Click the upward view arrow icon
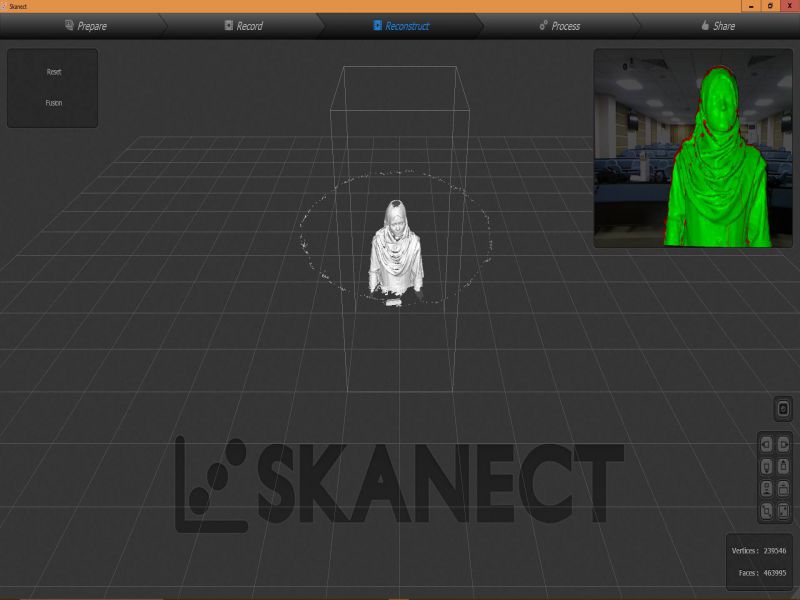800x600 pixels. click(784, 466)
